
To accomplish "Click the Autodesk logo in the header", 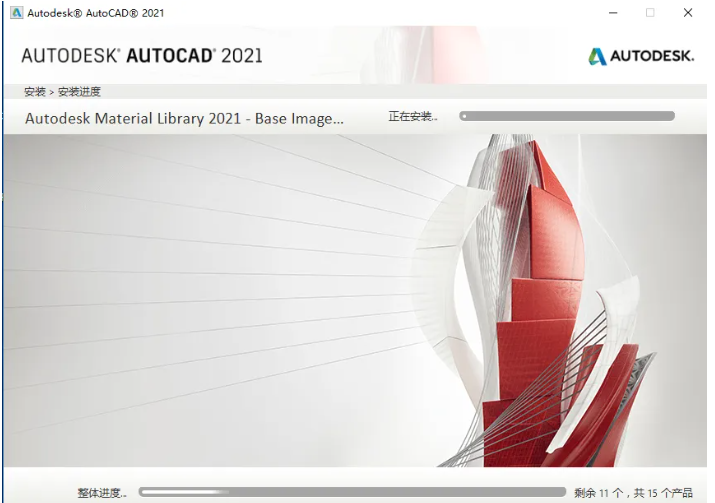I will [x=641, y=56].
